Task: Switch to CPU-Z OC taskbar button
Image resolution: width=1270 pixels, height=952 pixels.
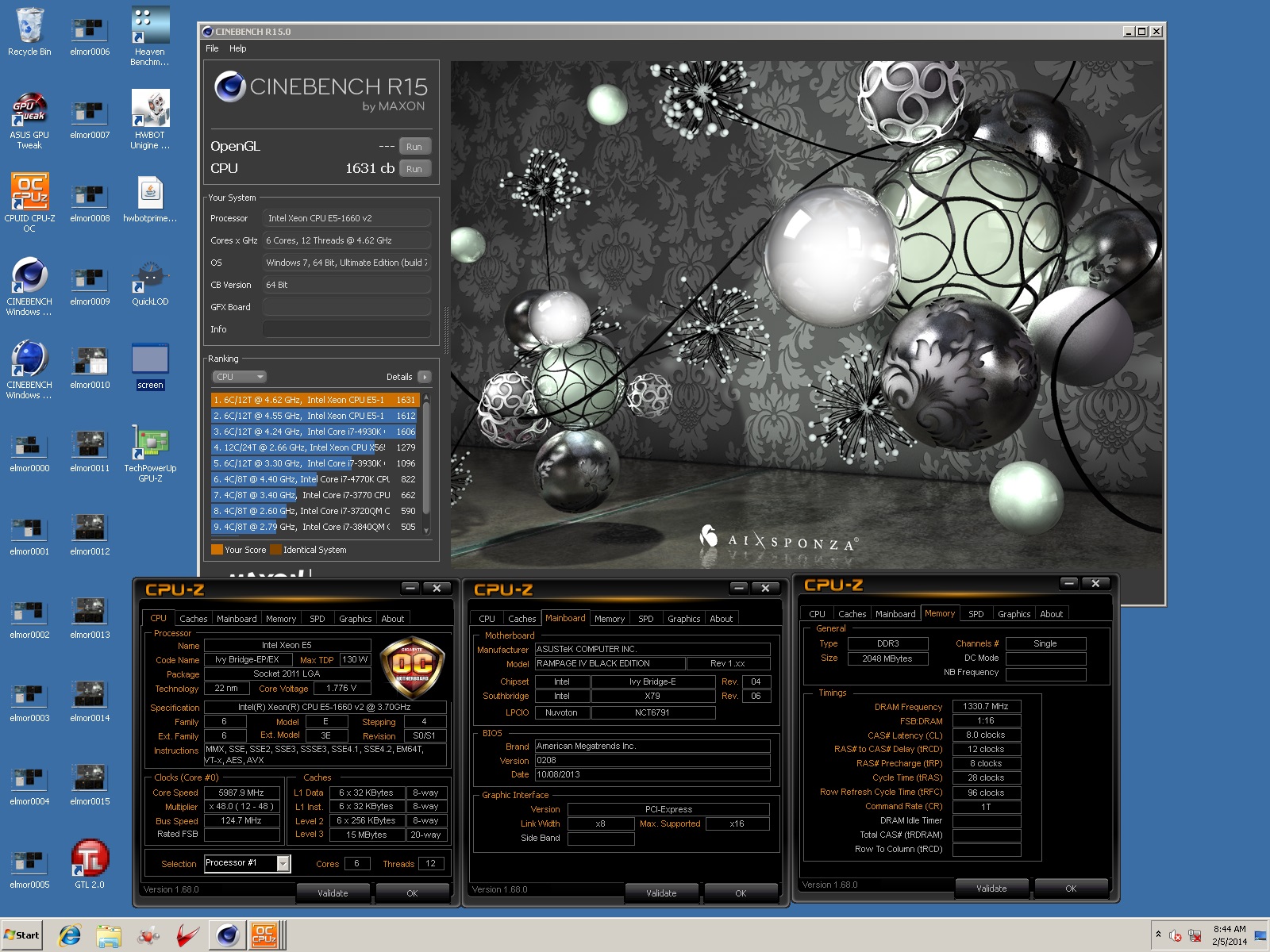Action: [x=264, y=935]
